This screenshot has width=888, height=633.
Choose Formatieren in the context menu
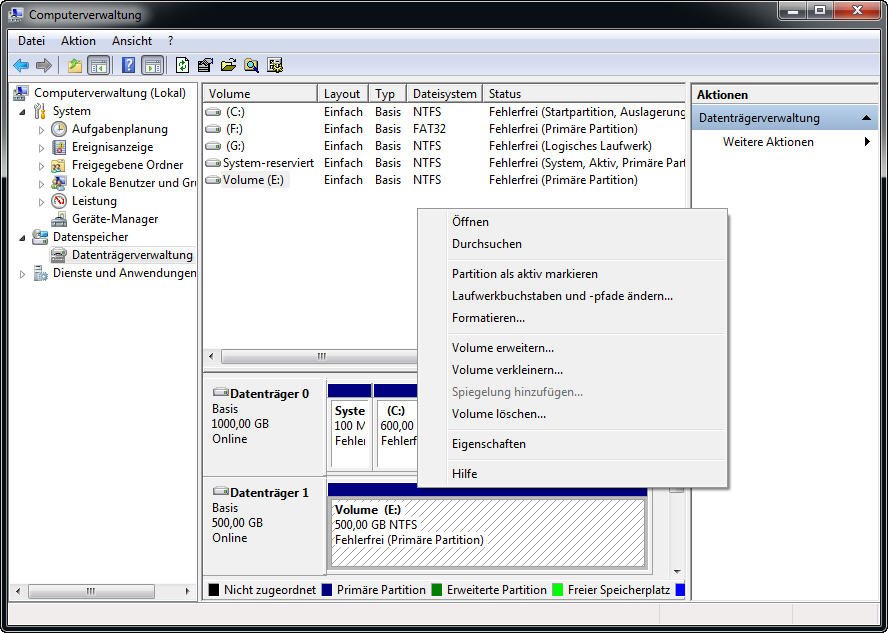[573, 318]
